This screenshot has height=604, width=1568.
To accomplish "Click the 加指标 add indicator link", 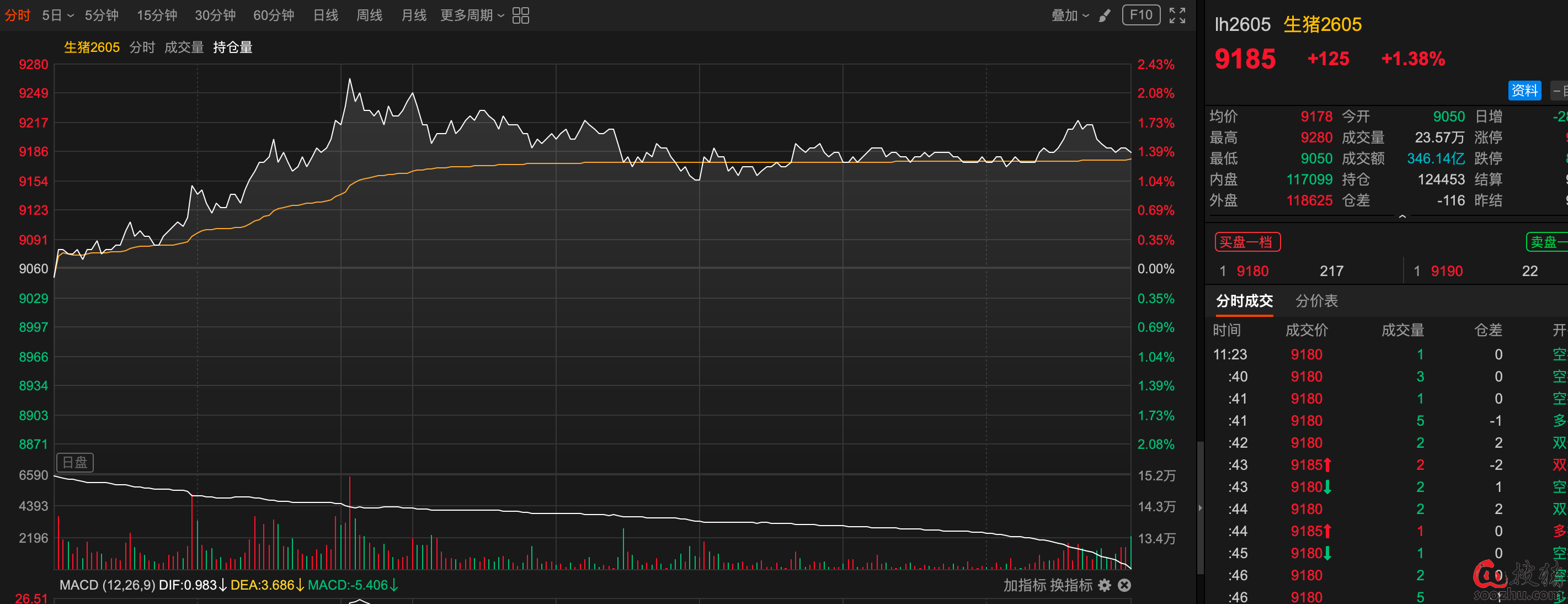I will click(x=1024, y=585).
